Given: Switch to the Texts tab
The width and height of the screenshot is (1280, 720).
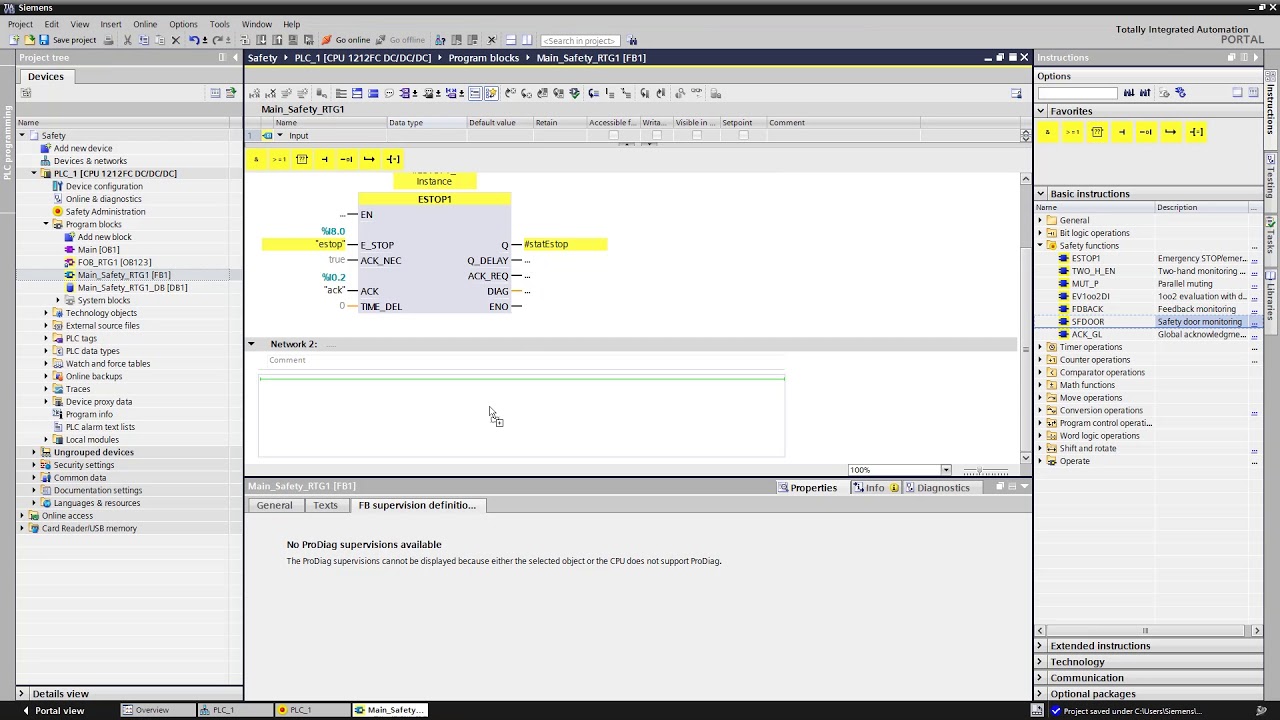Looking at the screenshot, I should click(325, 505).
